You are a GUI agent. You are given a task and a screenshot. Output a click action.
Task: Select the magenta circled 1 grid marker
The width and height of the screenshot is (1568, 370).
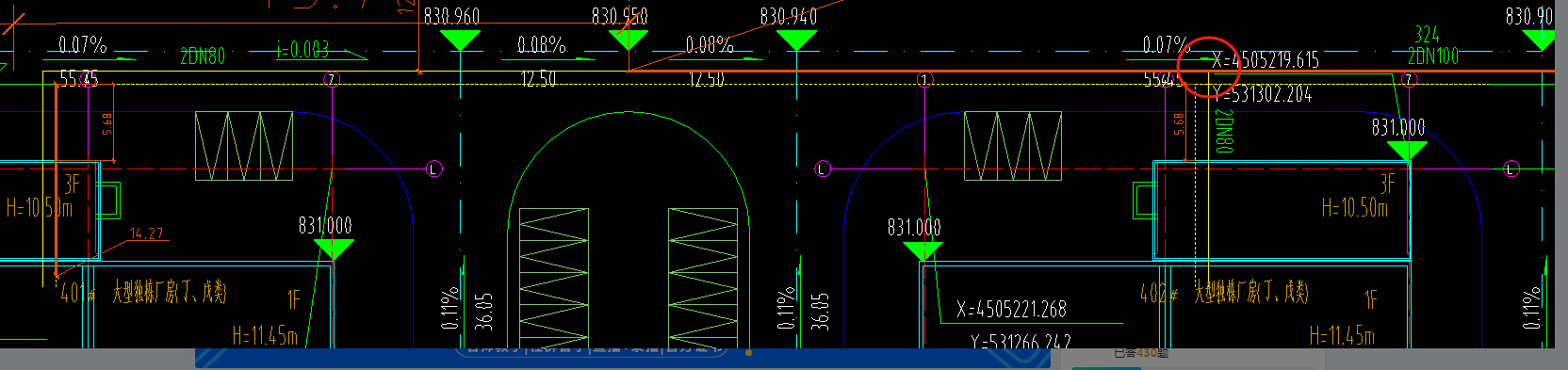tap(925, 80)
